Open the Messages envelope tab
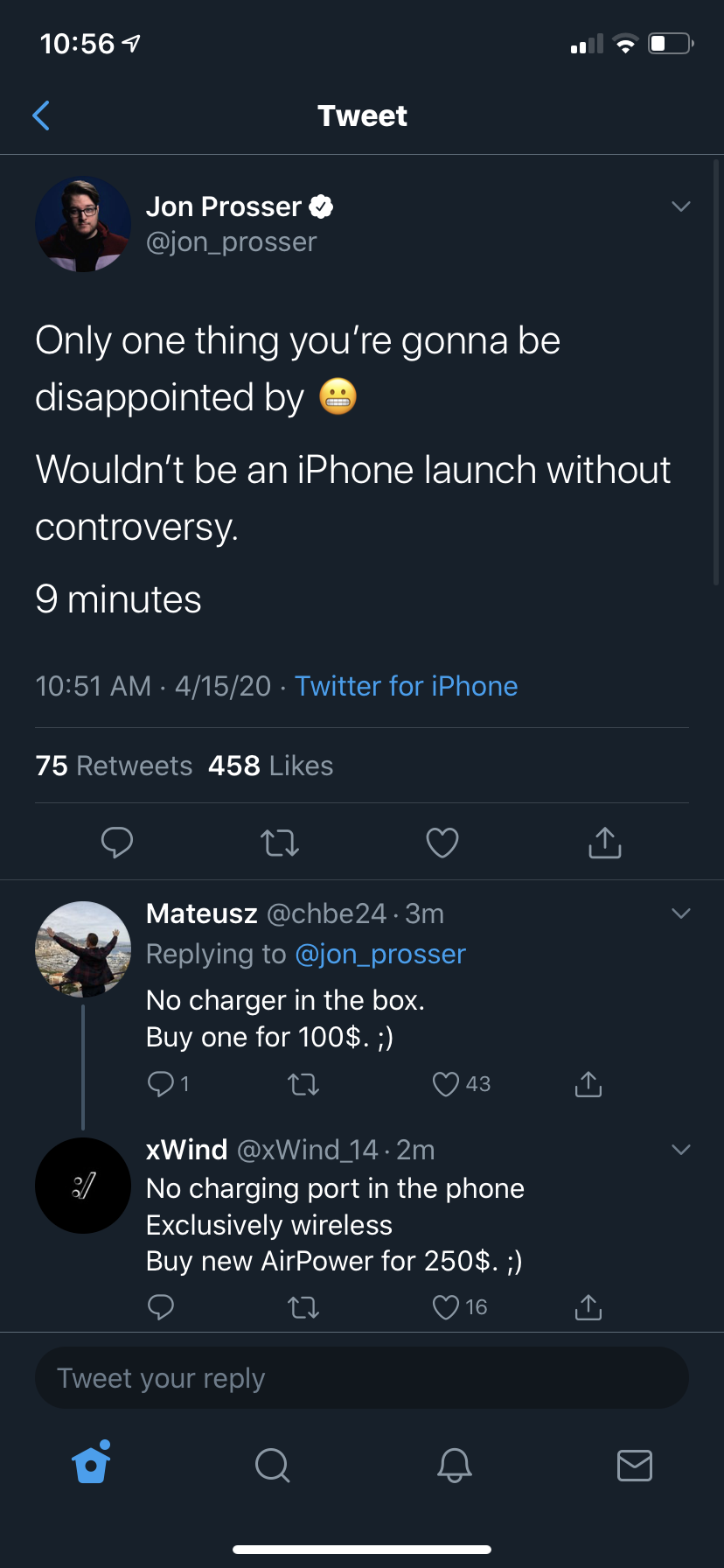The image size is (724, 1568). 635,1465
